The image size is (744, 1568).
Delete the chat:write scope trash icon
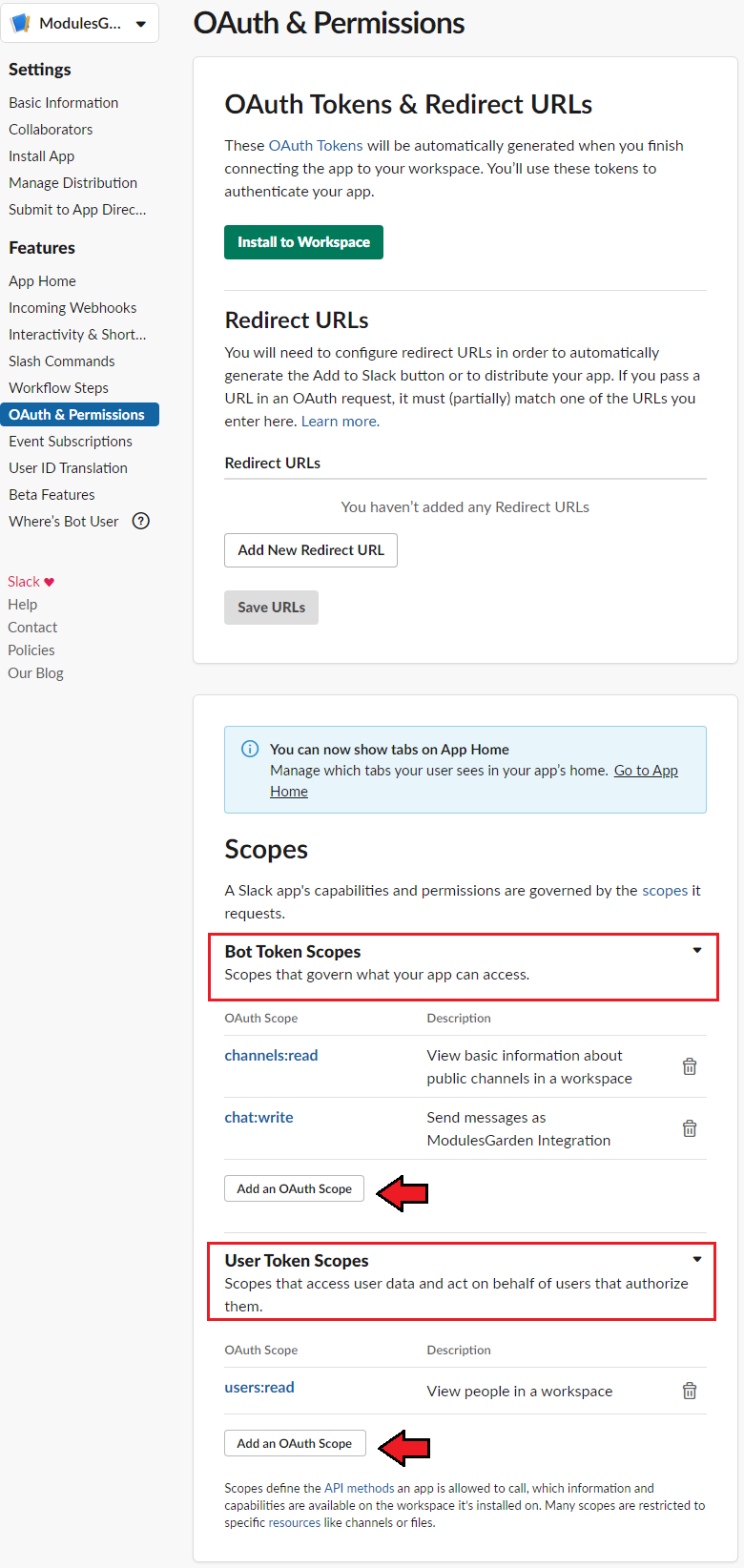tap(690, 1128)
